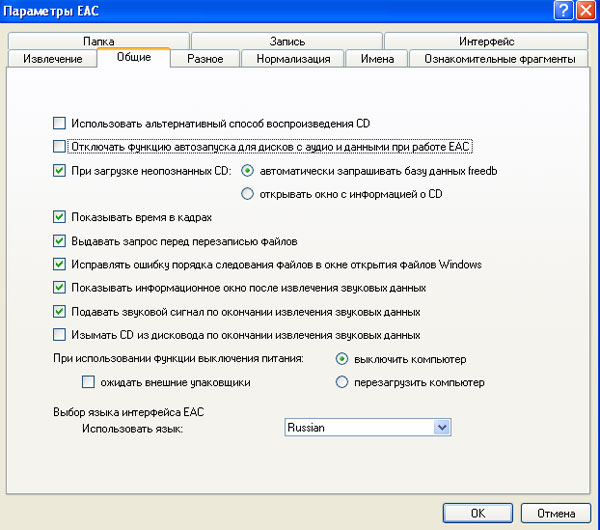The image size is (600, 530).
Task: Select открывать окно с информацией о CD
Action: point(247,194)
